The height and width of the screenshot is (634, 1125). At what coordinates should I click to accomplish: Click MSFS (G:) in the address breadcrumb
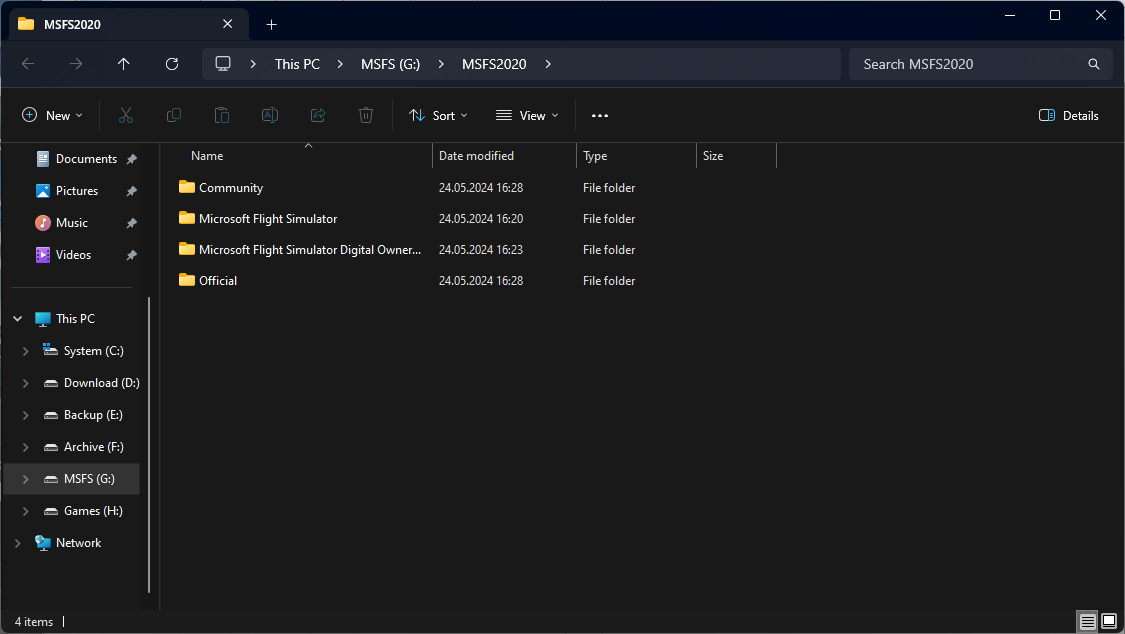pos(390,64)
